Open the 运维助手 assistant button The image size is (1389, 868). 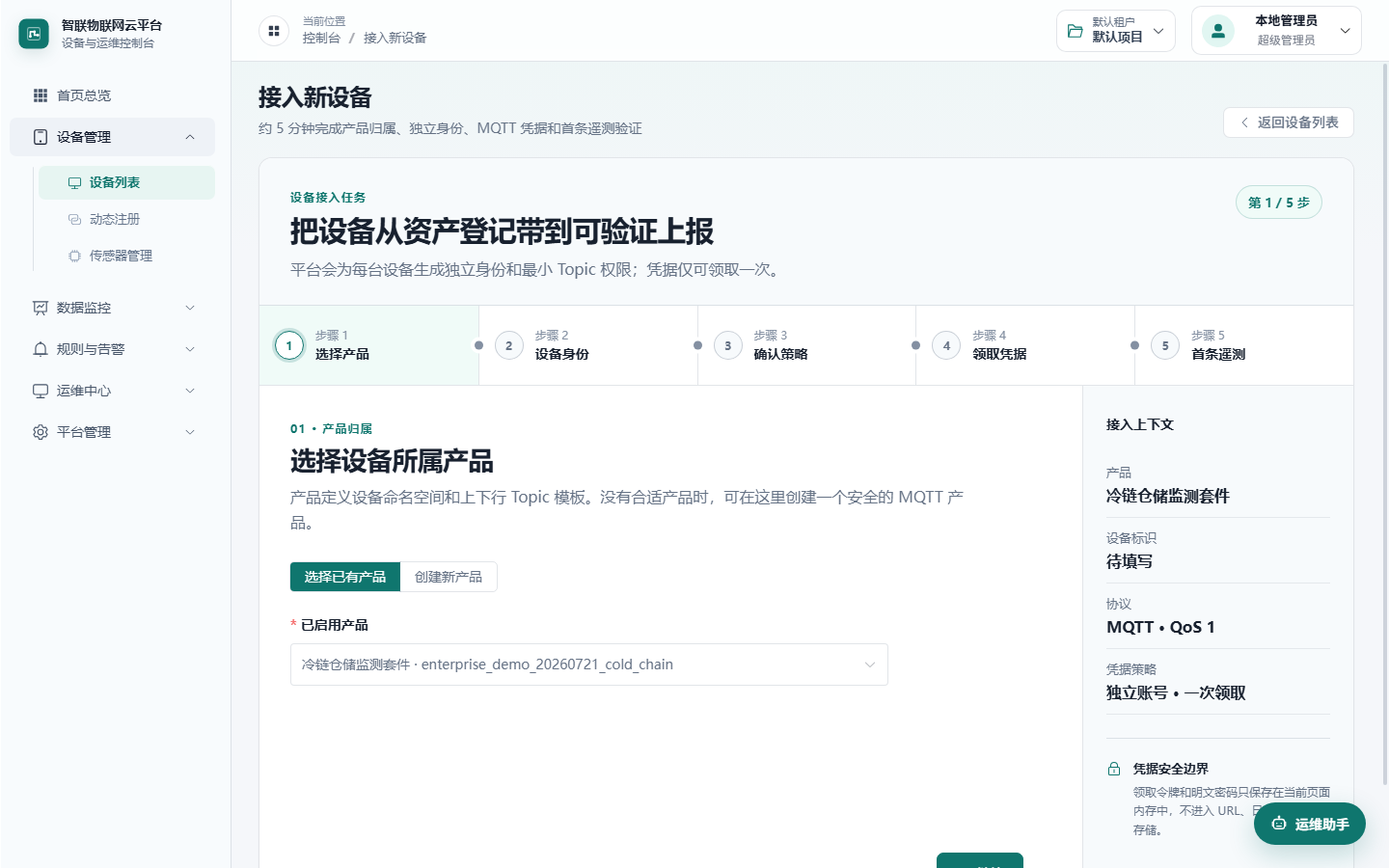pos(1310,824)
